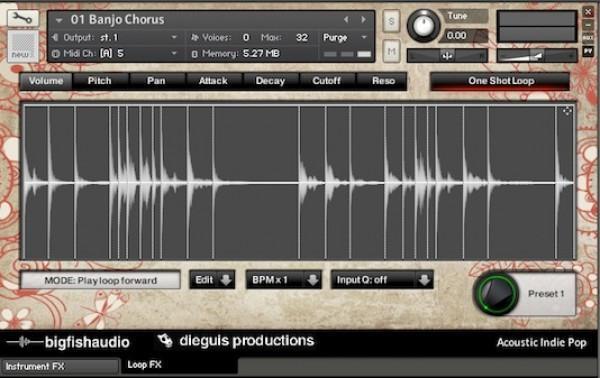Image resolution: width=600 pixels, height=378 pixels.
Task: Click the level meter display
Action: (537, 26)
